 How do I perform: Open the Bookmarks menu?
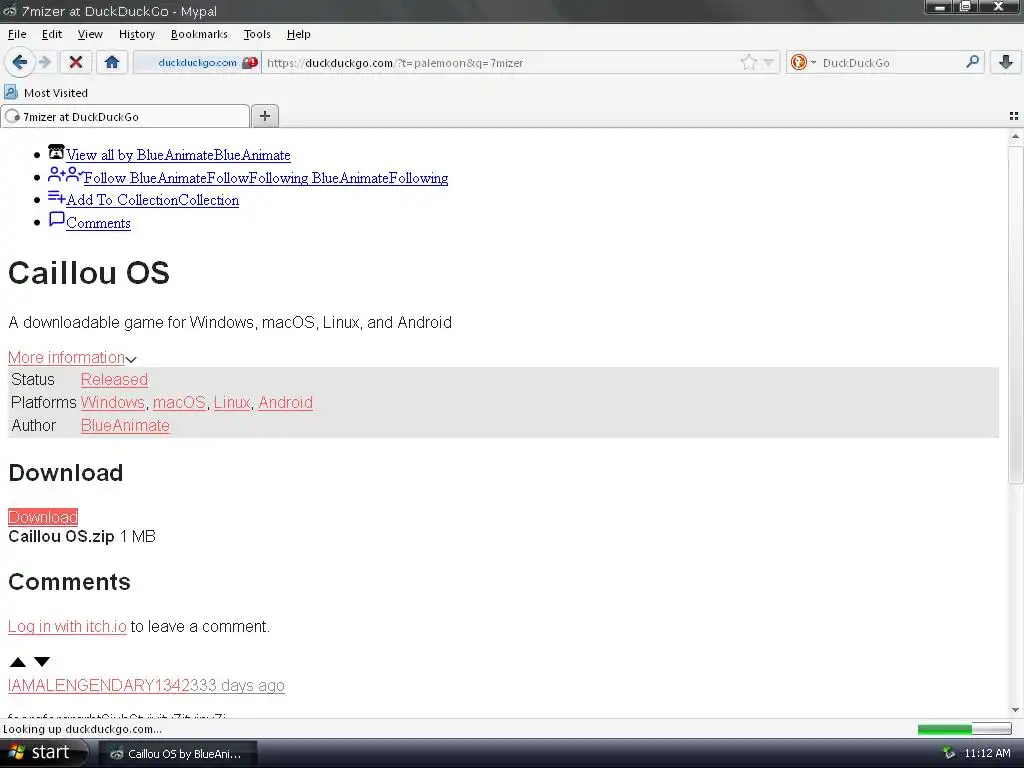(199, 34)
